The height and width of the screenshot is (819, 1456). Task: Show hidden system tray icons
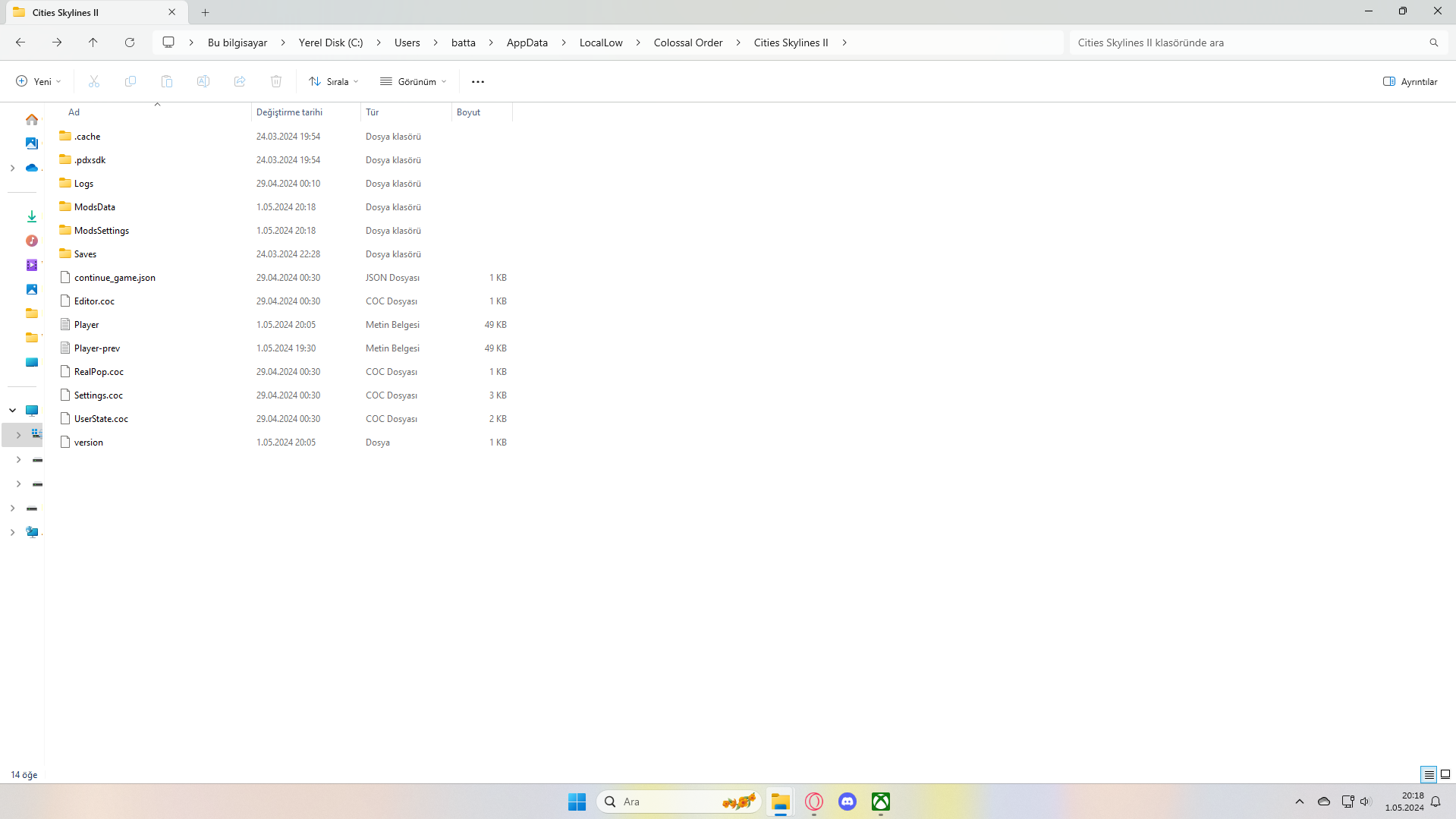(x=1300, y=802)
